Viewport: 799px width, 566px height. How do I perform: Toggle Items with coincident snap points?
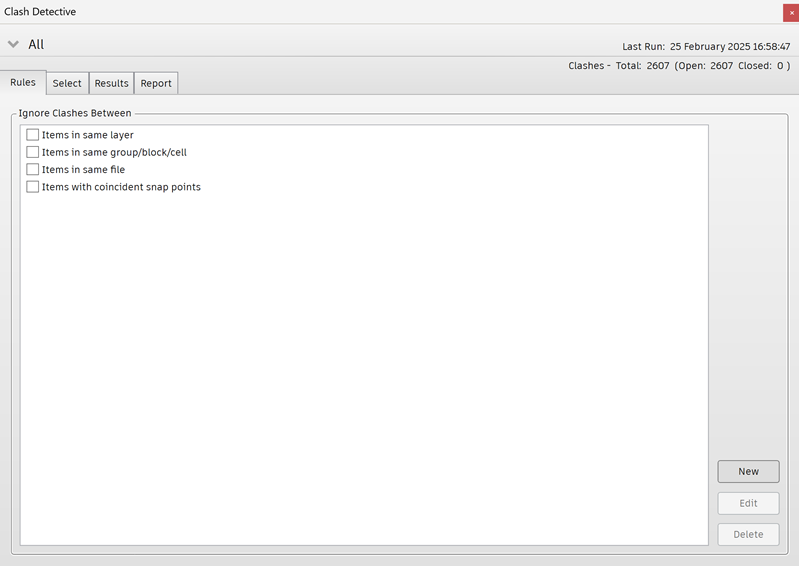pos(33,187)
